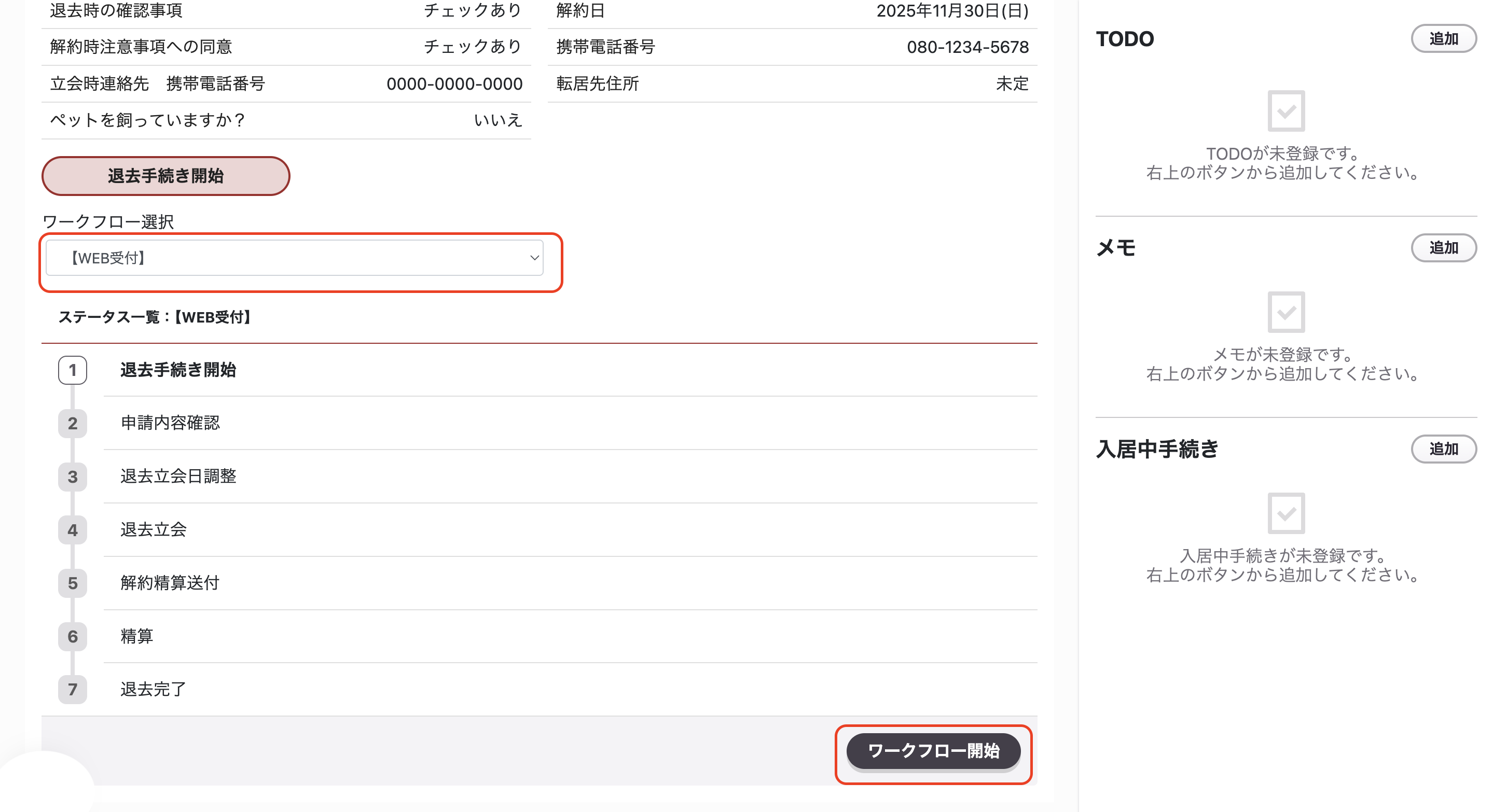Click the TODO section heading
The image size is (1493, 812).
point(1125,39)
